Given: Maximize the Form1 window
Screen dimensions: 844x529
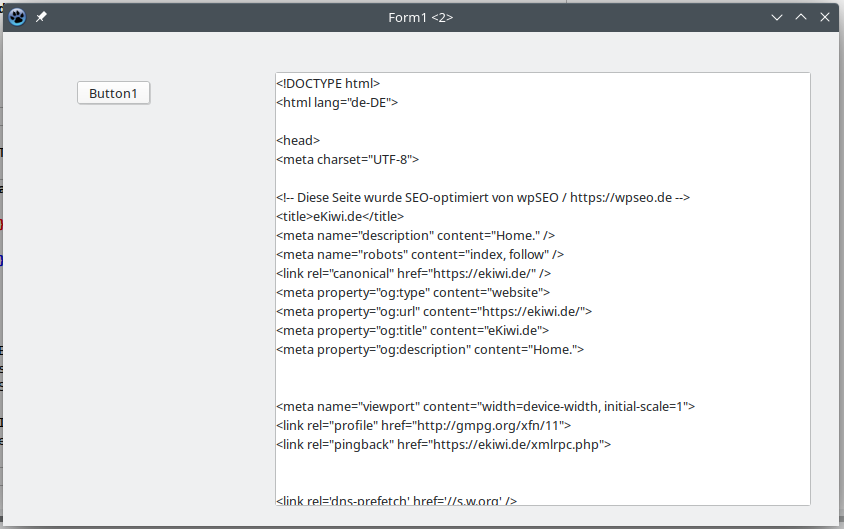Looking at the screenshot, I should [x=801, y=17].
